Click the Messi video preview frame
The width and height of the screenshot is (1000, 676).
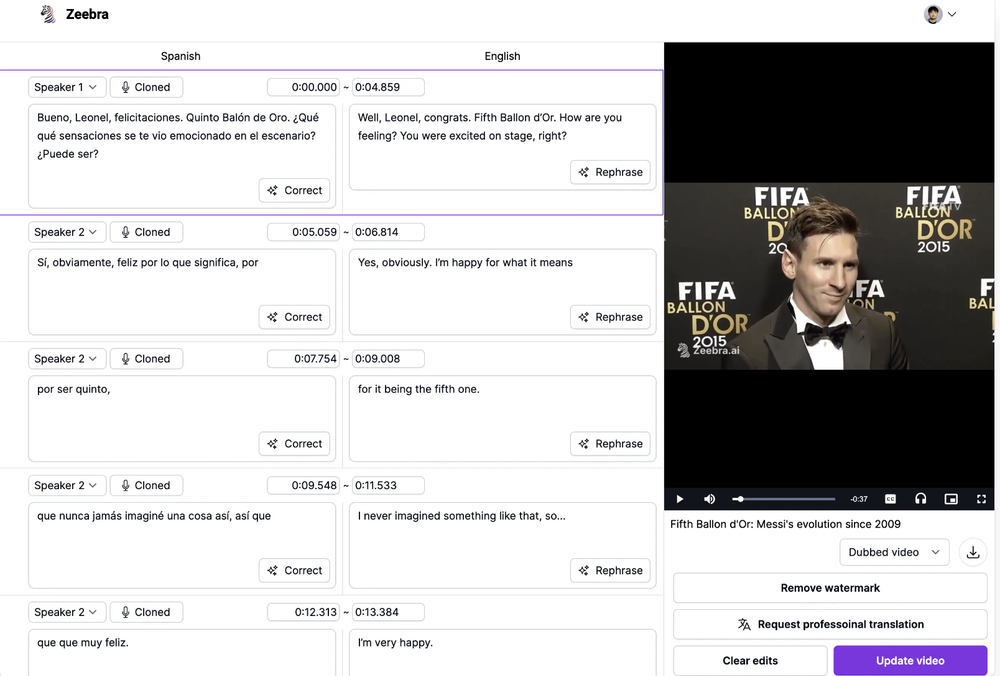pos(829,276)
